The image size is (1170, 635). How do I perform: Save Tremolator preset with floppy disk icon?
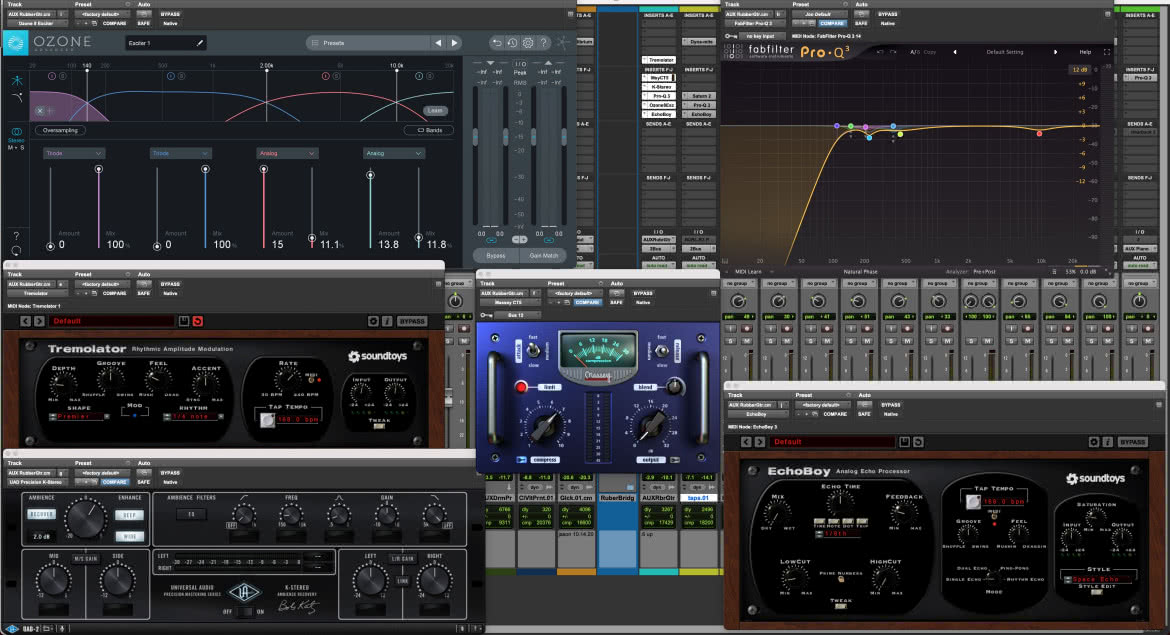click(184, 321)
